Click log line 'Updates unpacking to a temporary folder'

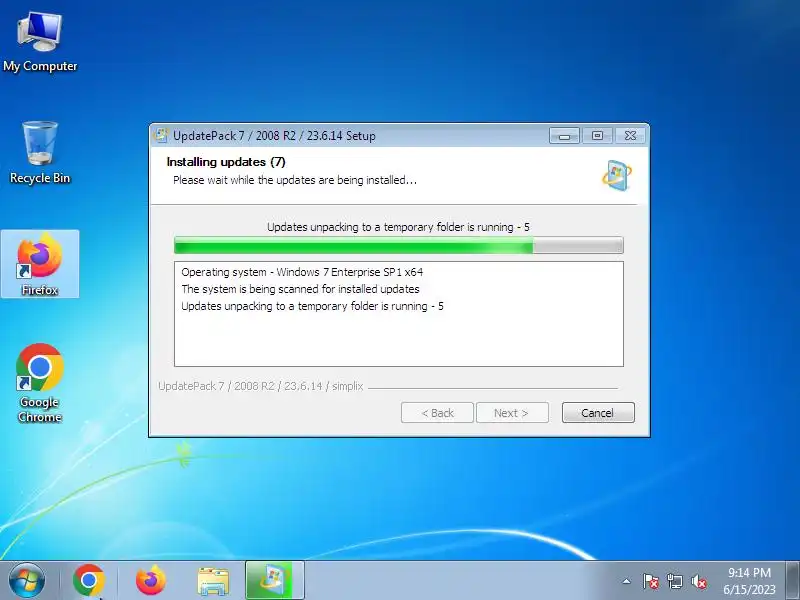point(312,306)
